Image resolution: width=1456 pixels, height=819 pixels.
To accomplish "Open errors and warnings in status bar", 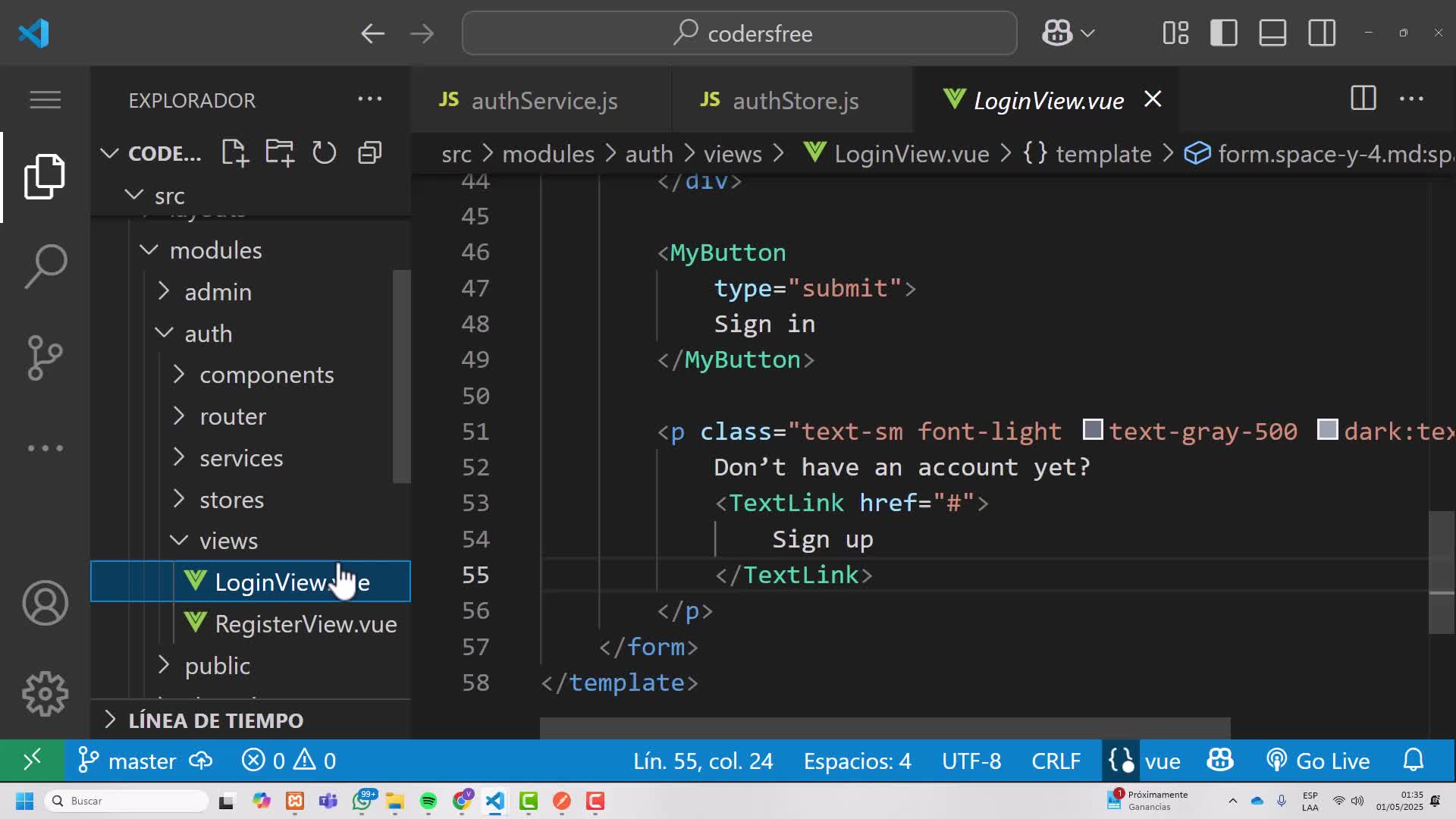I will (289, 761).
